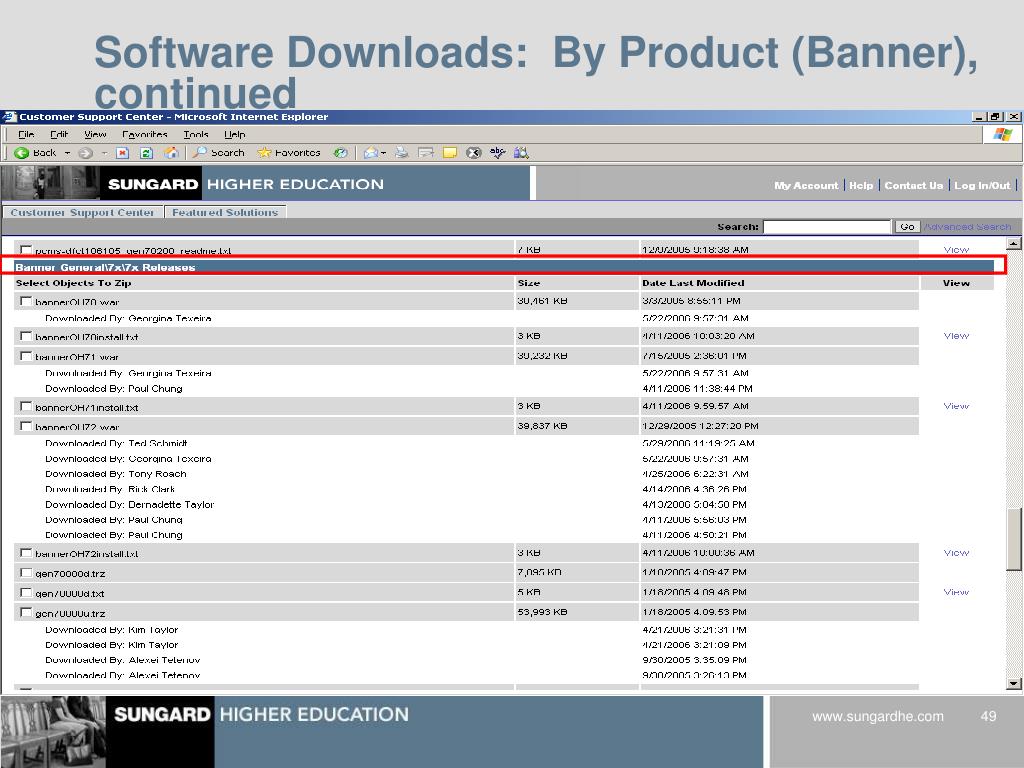Click the Windows flag logo in the menu bar
The height and width of the screenshot is (768, 1024).
(x=1002, y=135)
